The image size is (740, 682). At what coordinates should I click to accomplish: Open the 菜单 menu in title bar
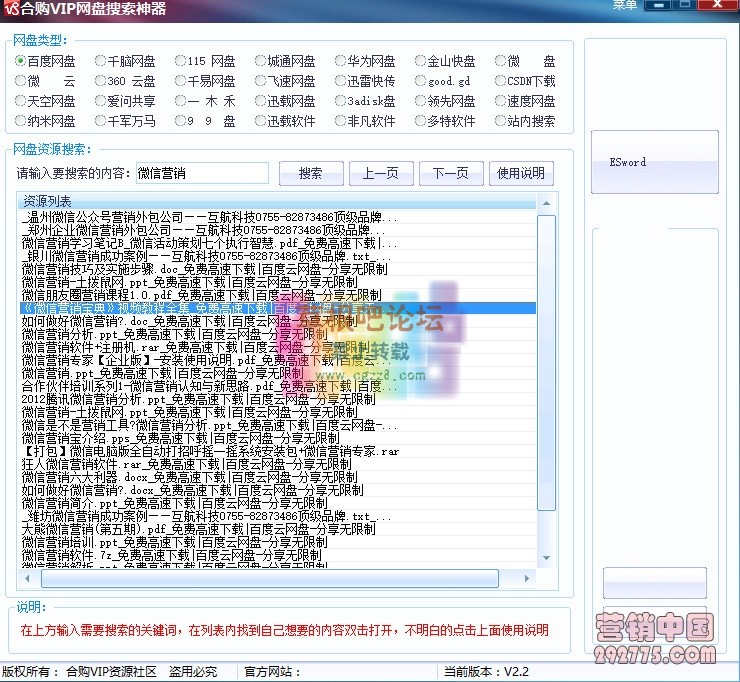624,5
